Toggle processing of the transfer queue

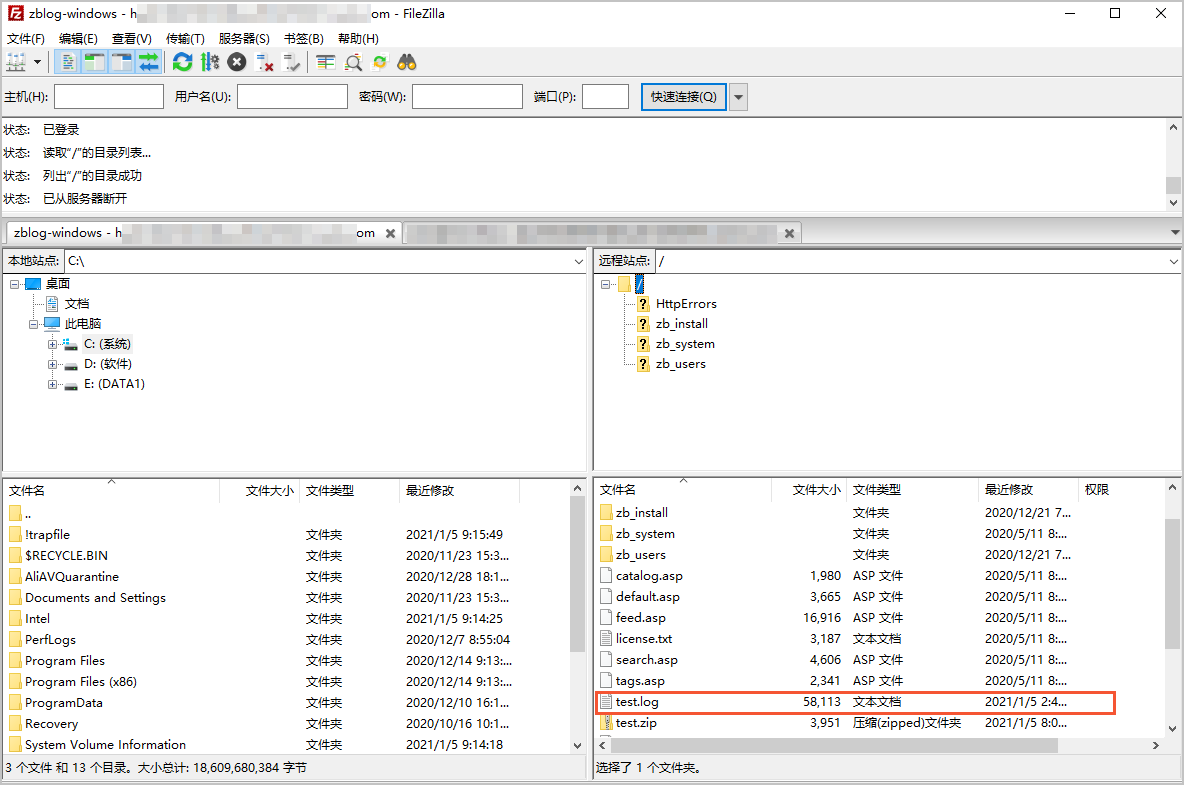[x=210, y=62]
